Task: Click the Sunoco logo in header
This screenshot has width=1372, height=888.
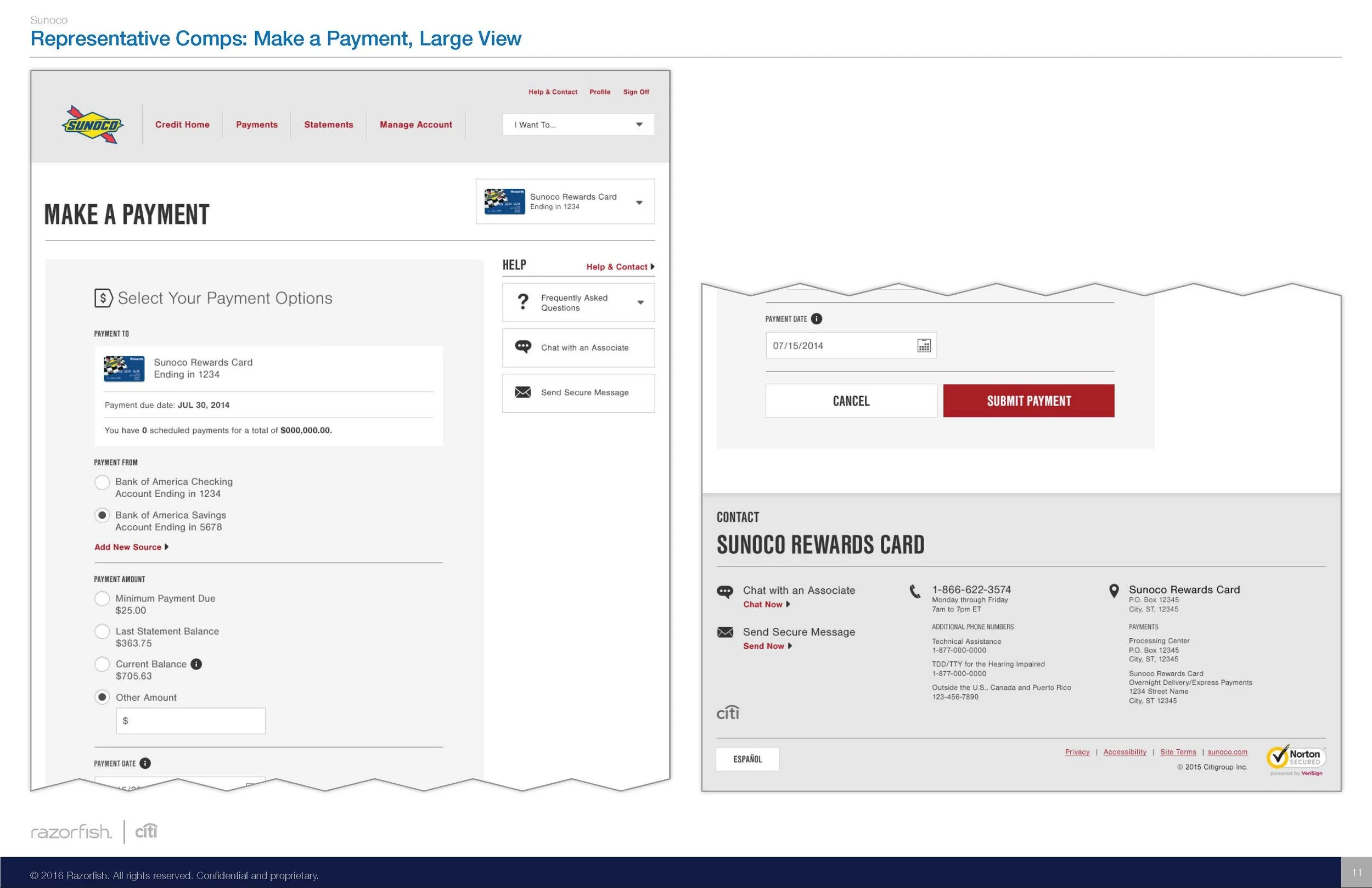Action: [92, 125]
